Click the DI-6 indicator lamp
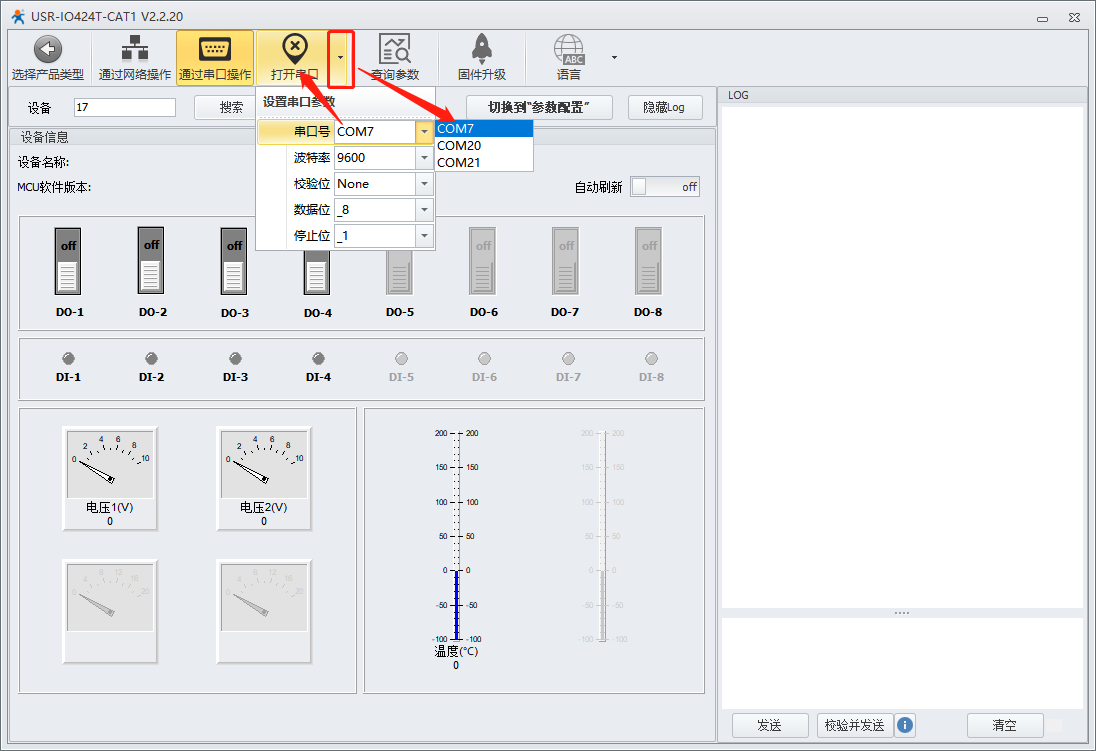1096x751 pixels. (x=484, y=359)
